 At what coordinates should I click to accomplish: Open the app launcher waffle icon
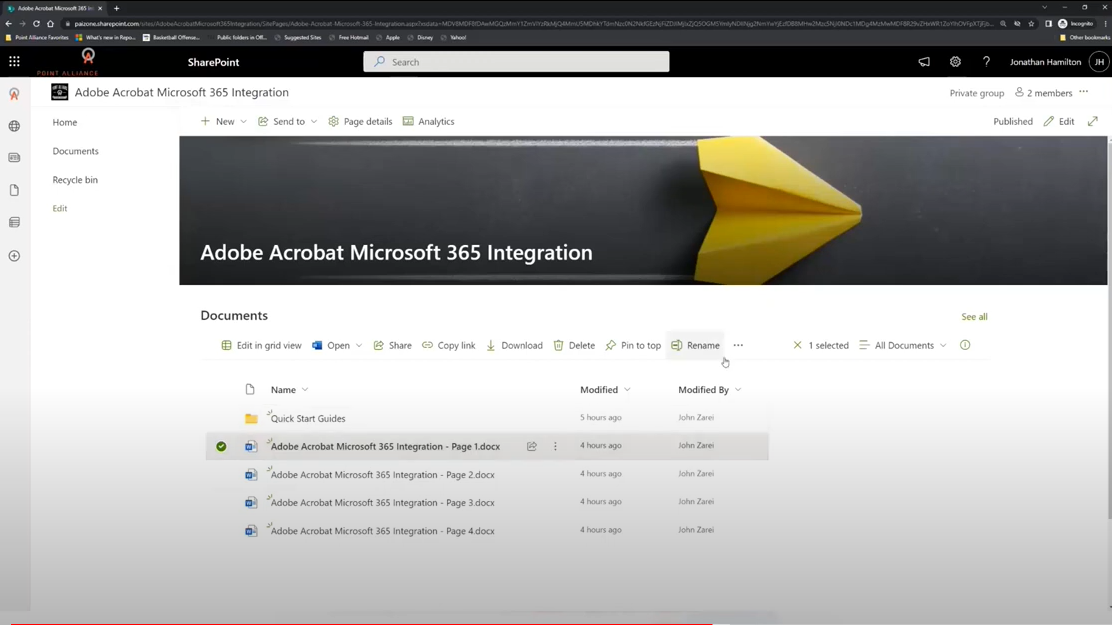(x=14, y=62)
